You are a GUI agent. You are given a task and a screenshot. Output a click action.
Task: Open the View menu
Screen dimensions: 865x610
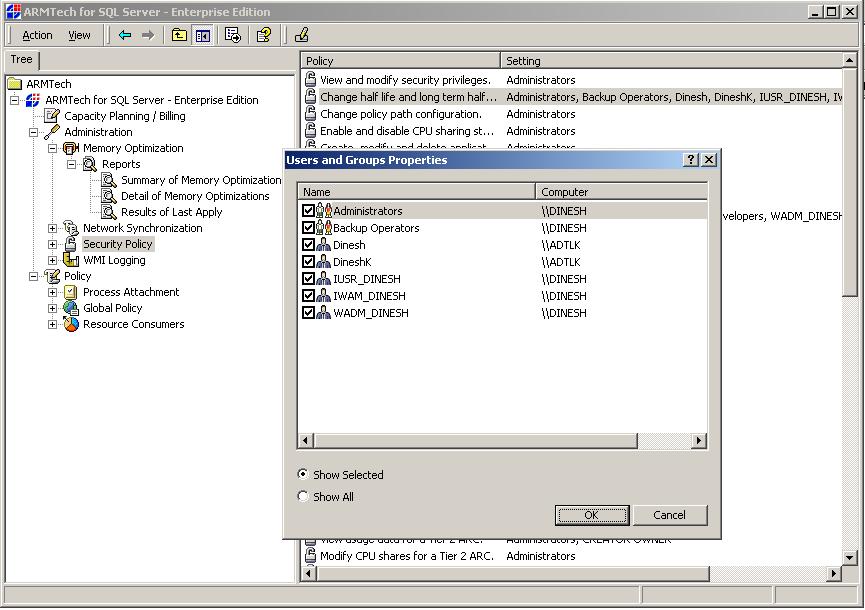(x=79, y=35)
